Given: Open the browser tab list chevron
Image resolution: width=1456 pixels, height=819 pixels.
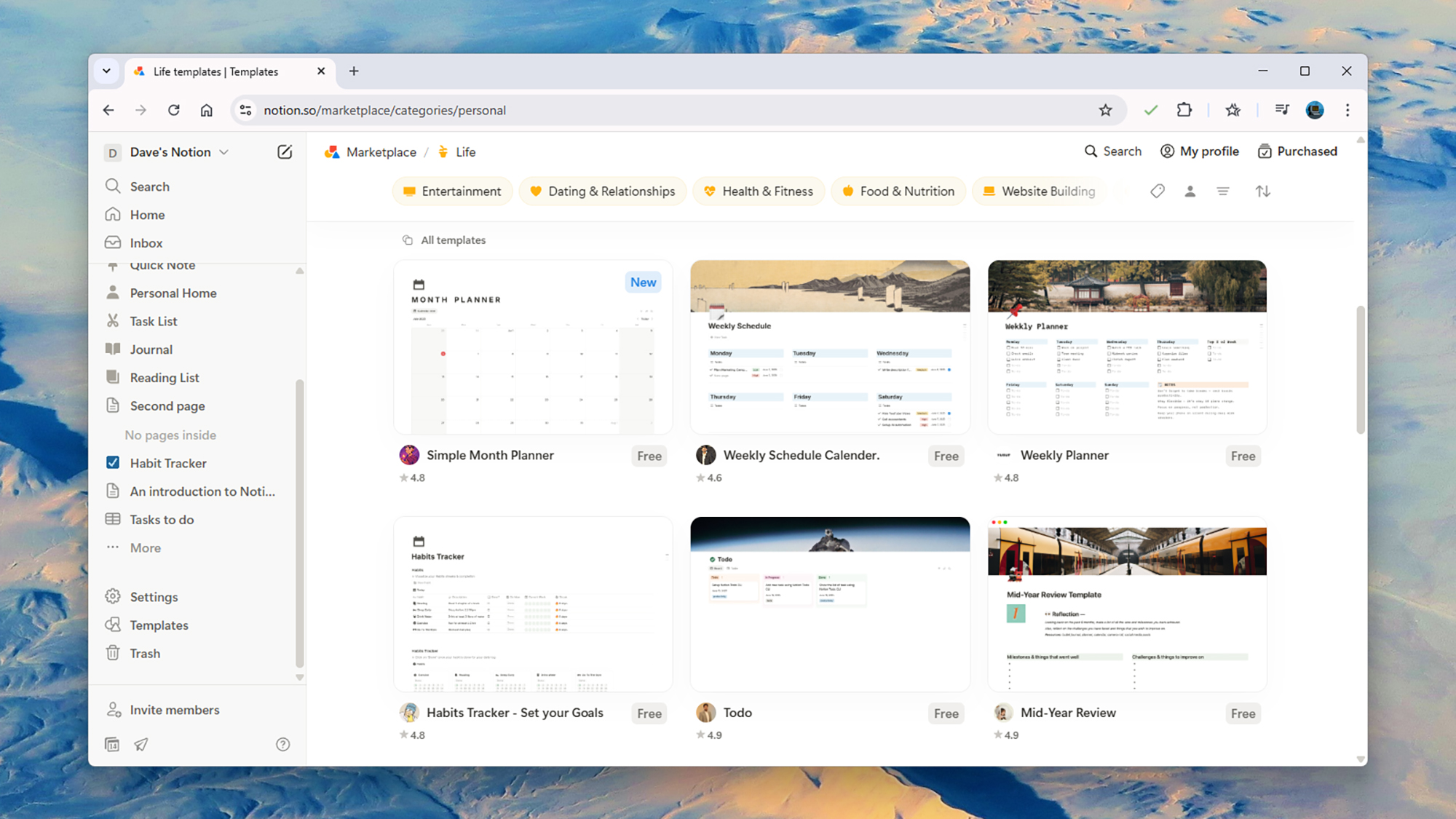Looking at the screenshot, I should click(x=107, y=71).
